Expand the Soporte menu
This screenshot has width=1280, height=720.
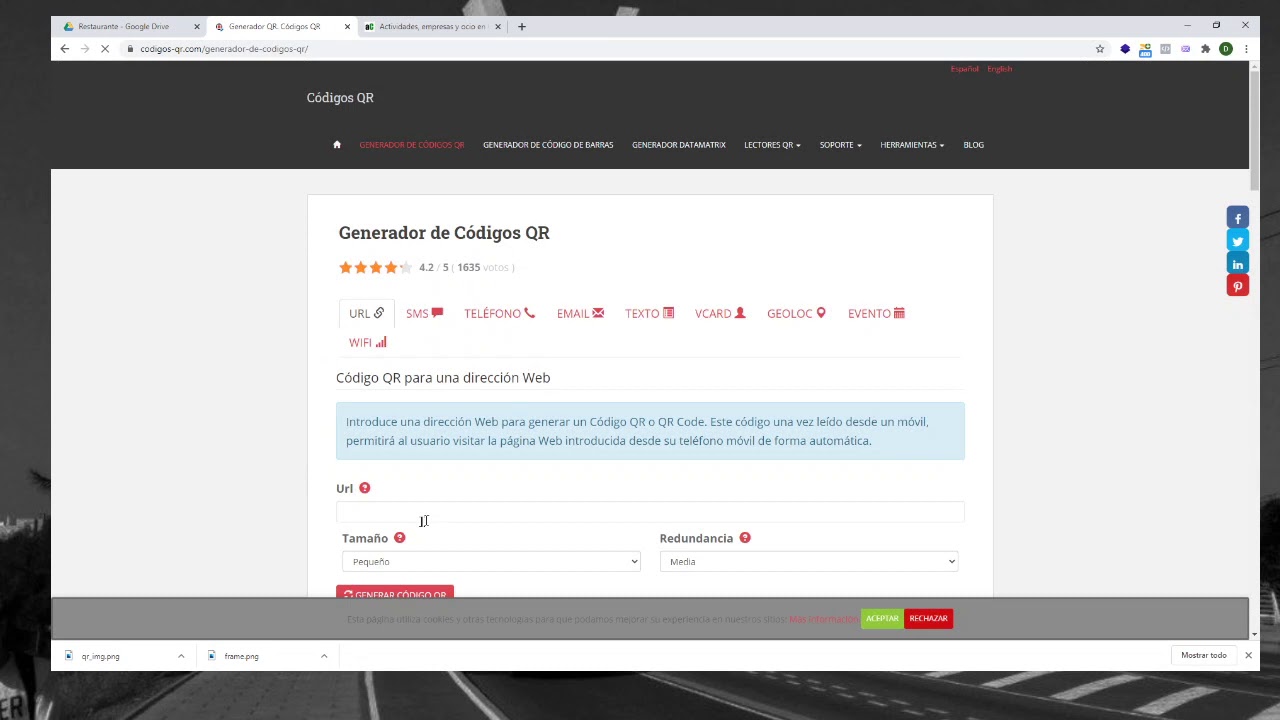tap(840, 145)
